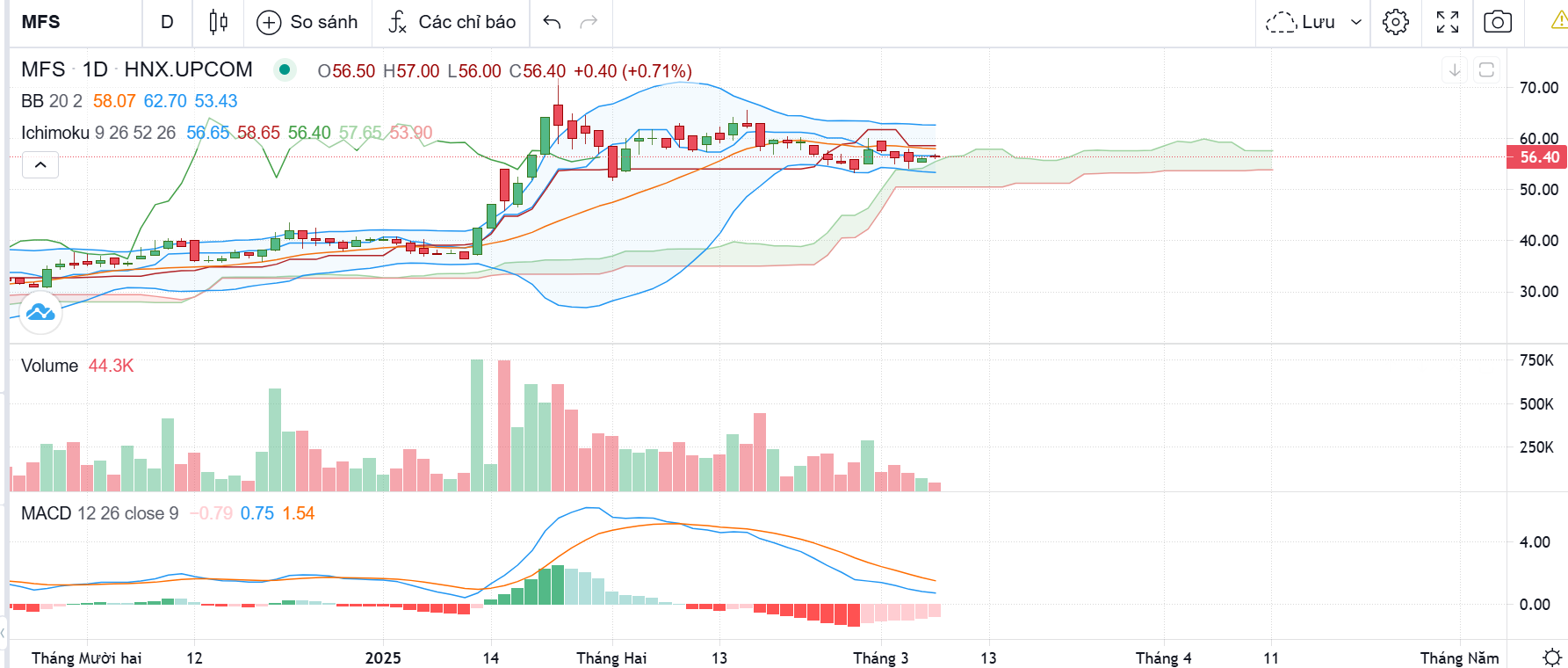
Task: Click the redo arrow icon
Action: (589, 22)
